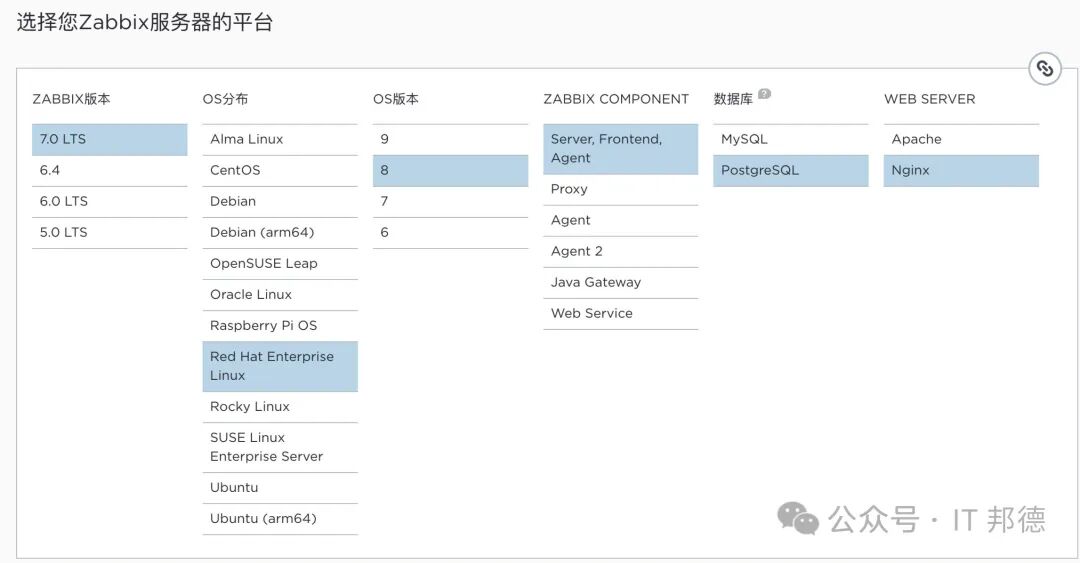Choose Java Gateway component

coord(621,283)
